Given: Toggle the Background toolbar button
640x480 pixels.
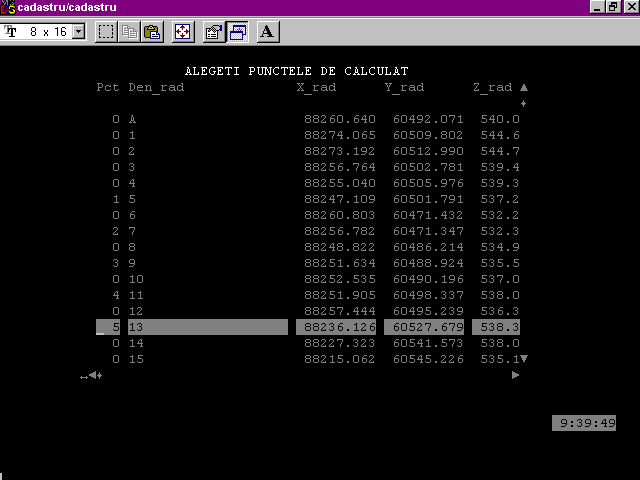Looking at the screenshot, I should [x=238, y=32].
